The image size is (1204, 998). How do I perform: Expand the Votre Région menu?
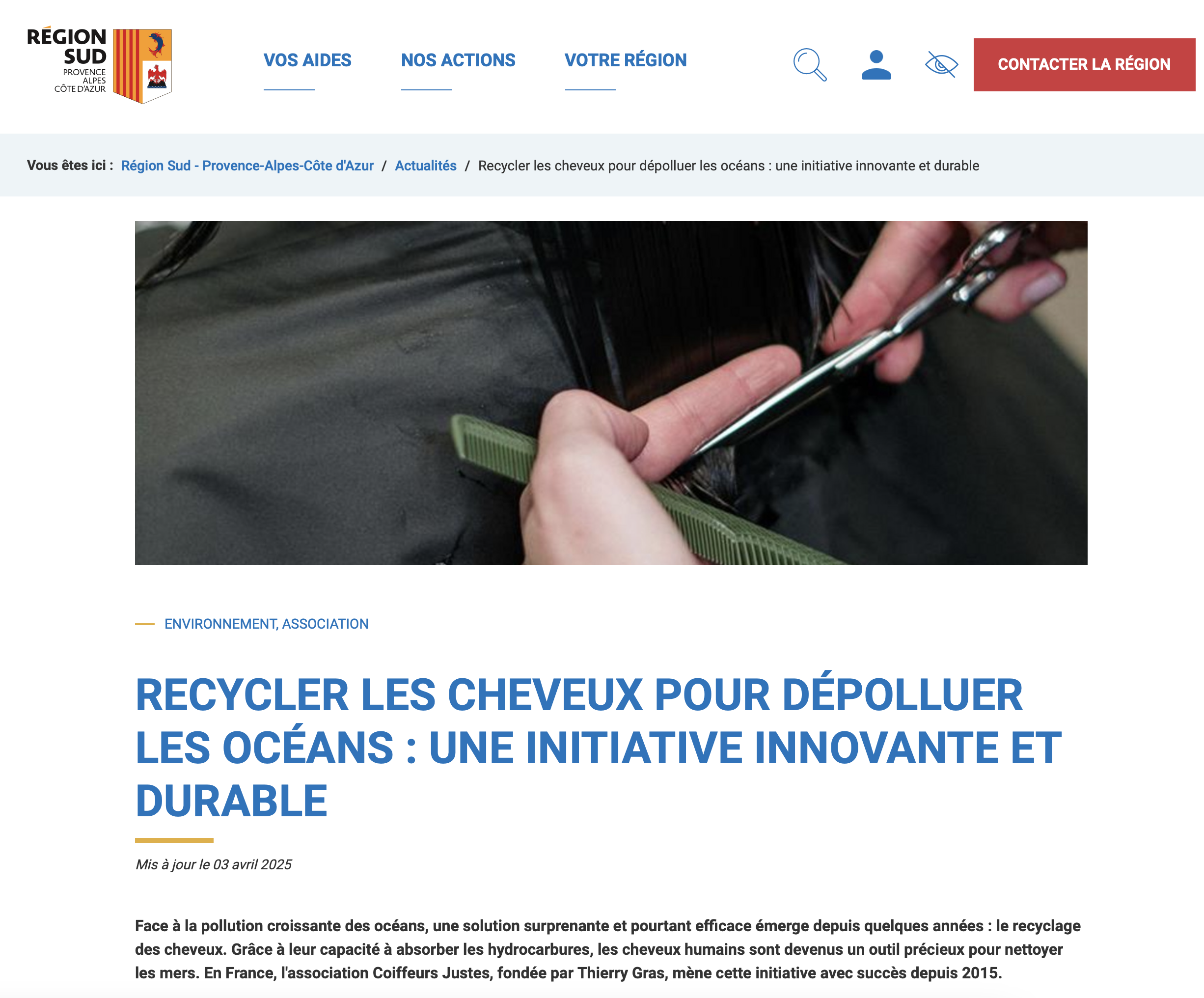coord(626,60)
